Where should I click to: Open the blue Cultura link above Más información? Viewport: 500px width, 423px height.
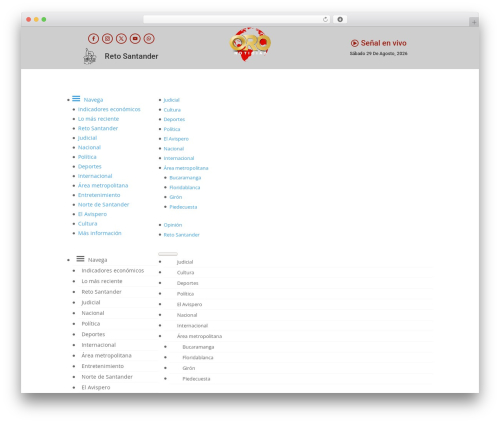[x=87, y=224]
